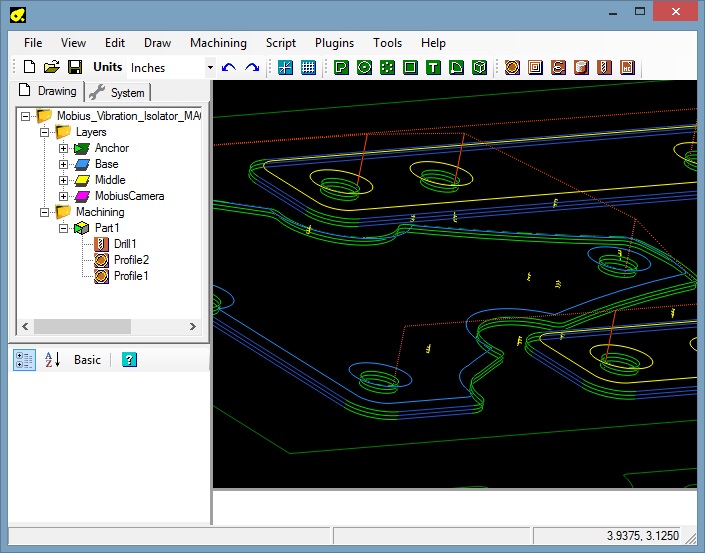Screen dimensions: 705x553
Task: Click the Basic properties button
Action: tap(87, 359)
